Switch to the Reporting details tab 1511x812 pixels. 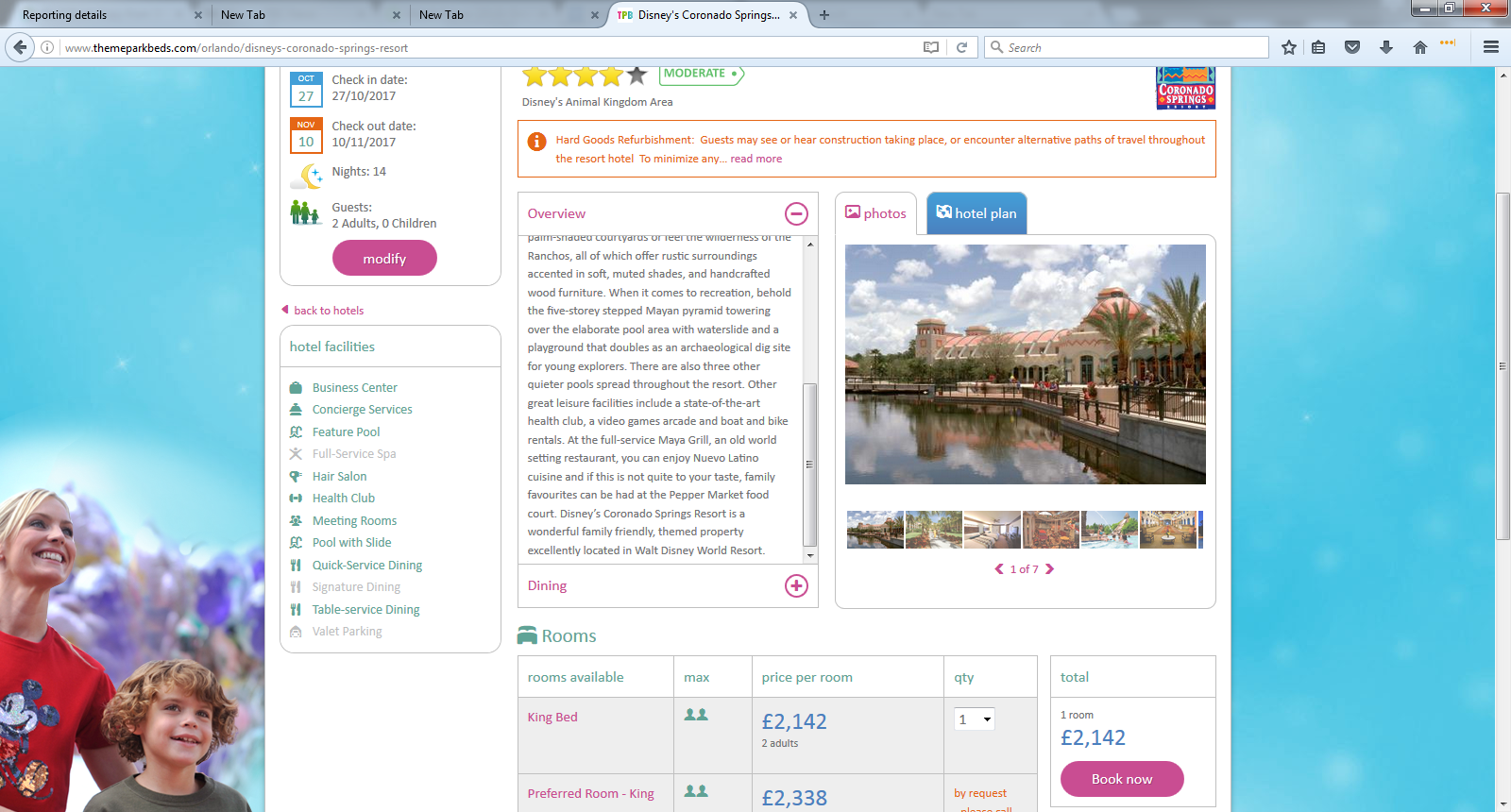click(104, 15)
